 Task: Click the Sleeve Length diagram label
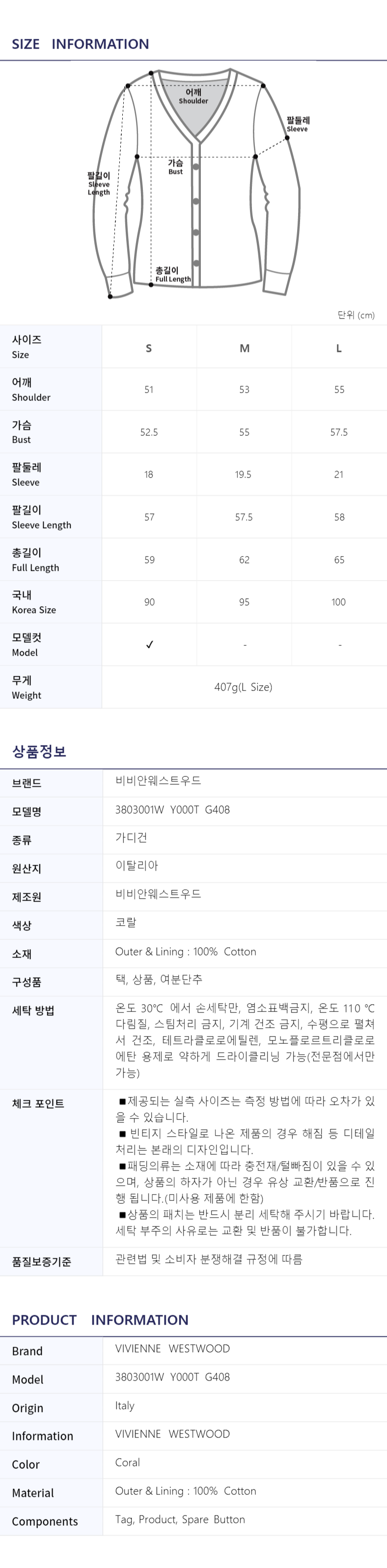click(x=99, y=184)
